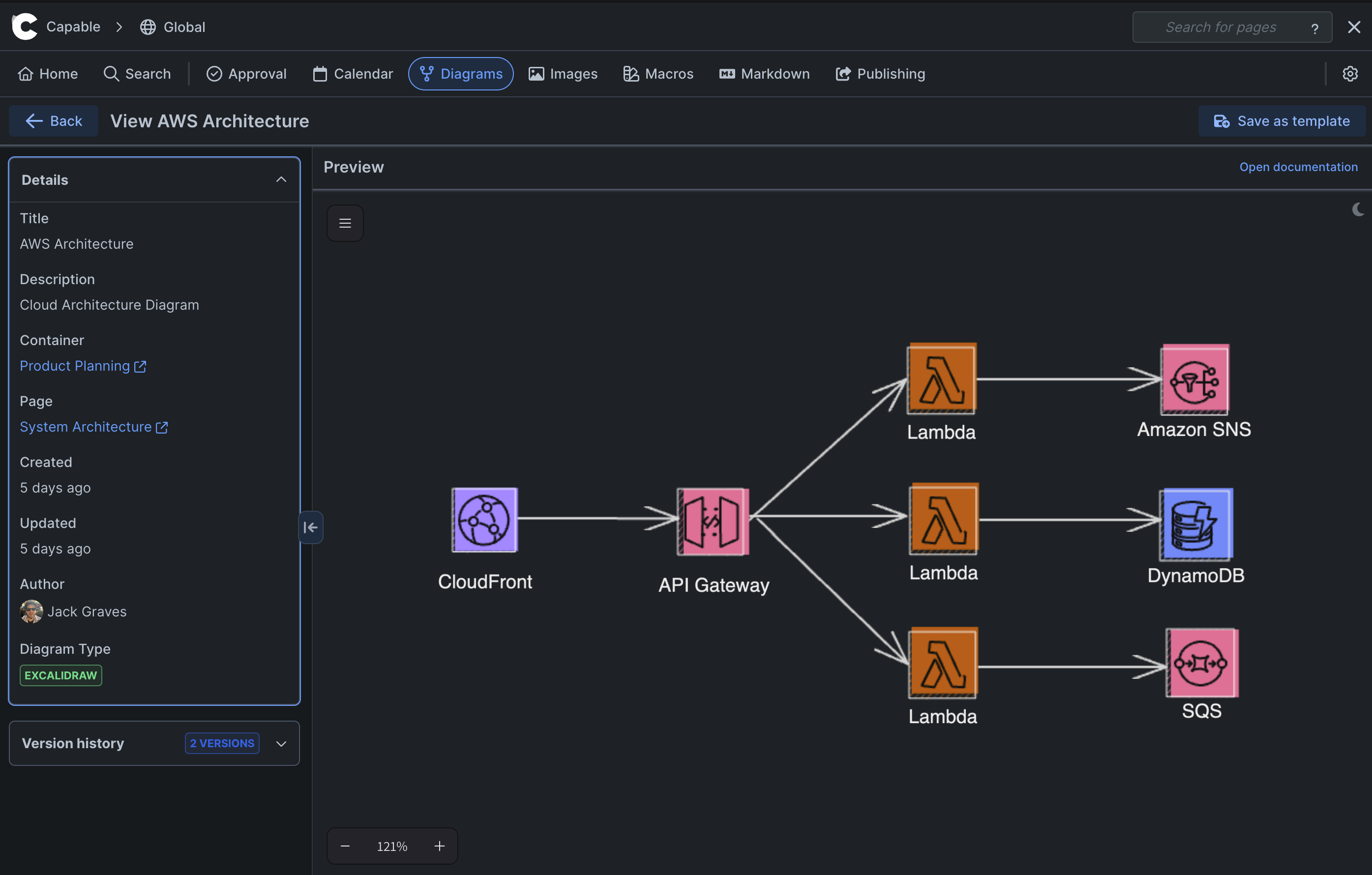Zoom in with the plus button
Screen dimensions: 1372x875
439,846
